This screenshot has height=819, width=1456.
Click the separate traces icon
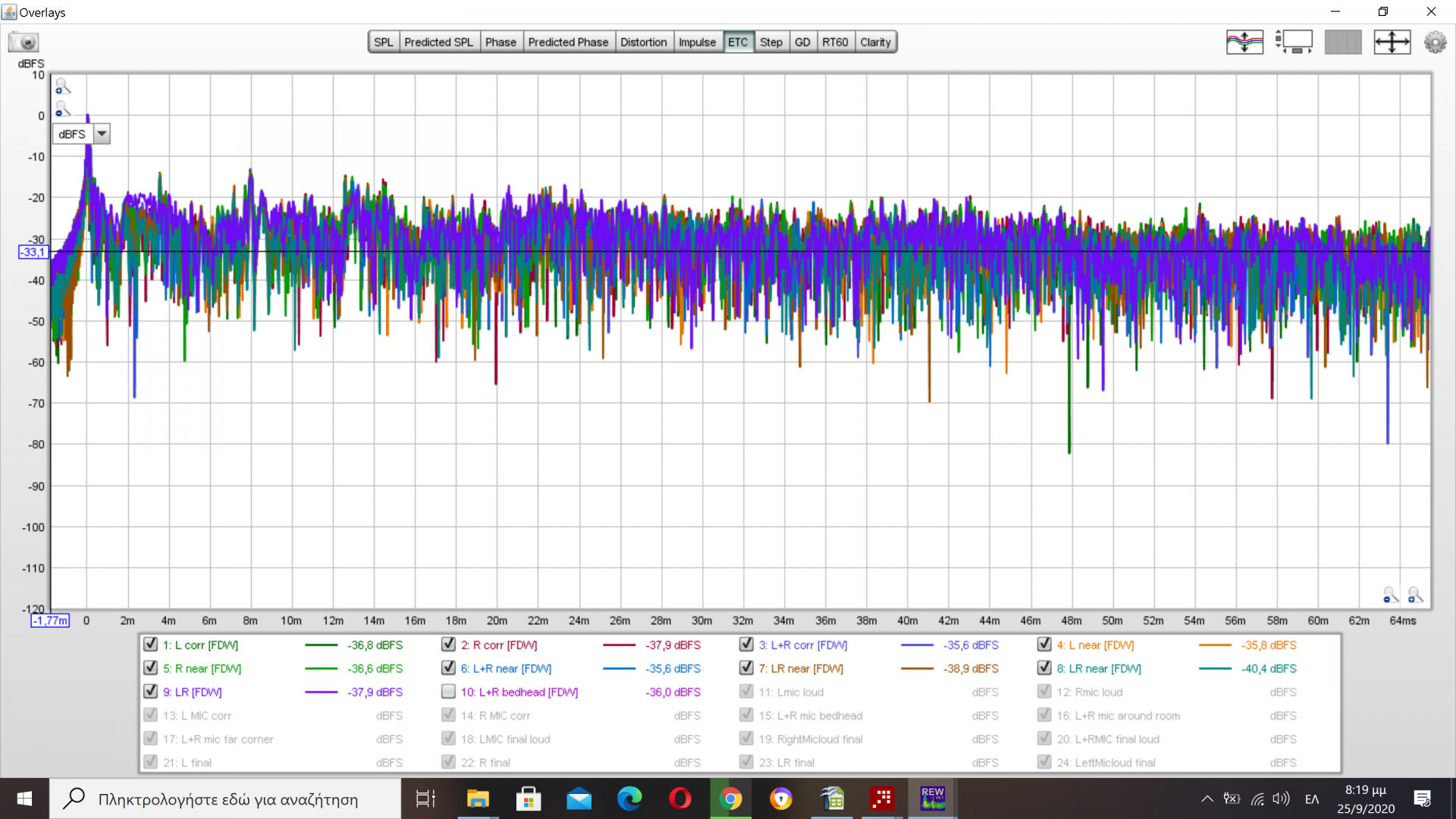(1244, 42)
